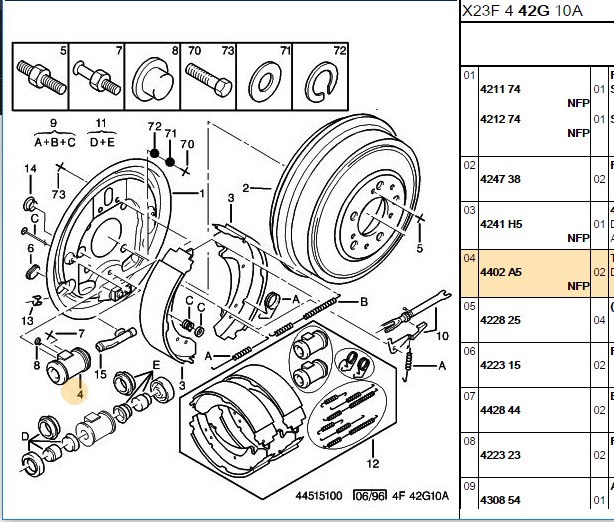This screenshot has width=614, height=522.
Task: Click the label B beside the long spring
Action: pos(364,302)
